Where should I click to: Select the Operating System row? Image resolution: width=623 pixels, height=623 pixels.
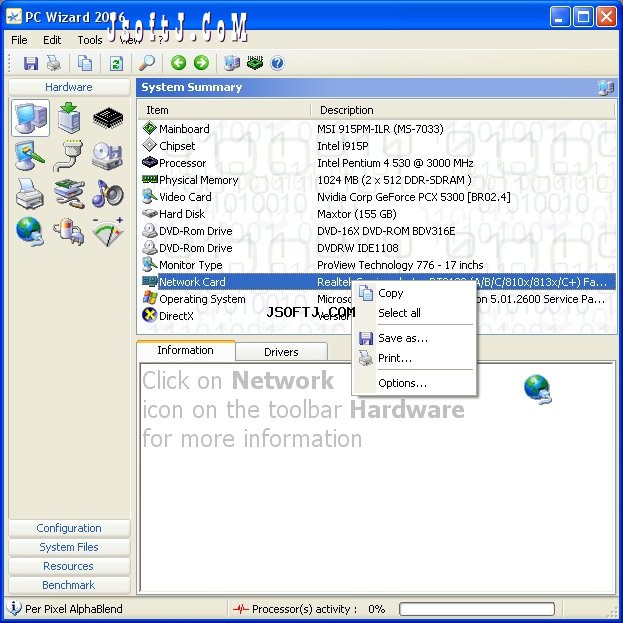tap(377, 299)
